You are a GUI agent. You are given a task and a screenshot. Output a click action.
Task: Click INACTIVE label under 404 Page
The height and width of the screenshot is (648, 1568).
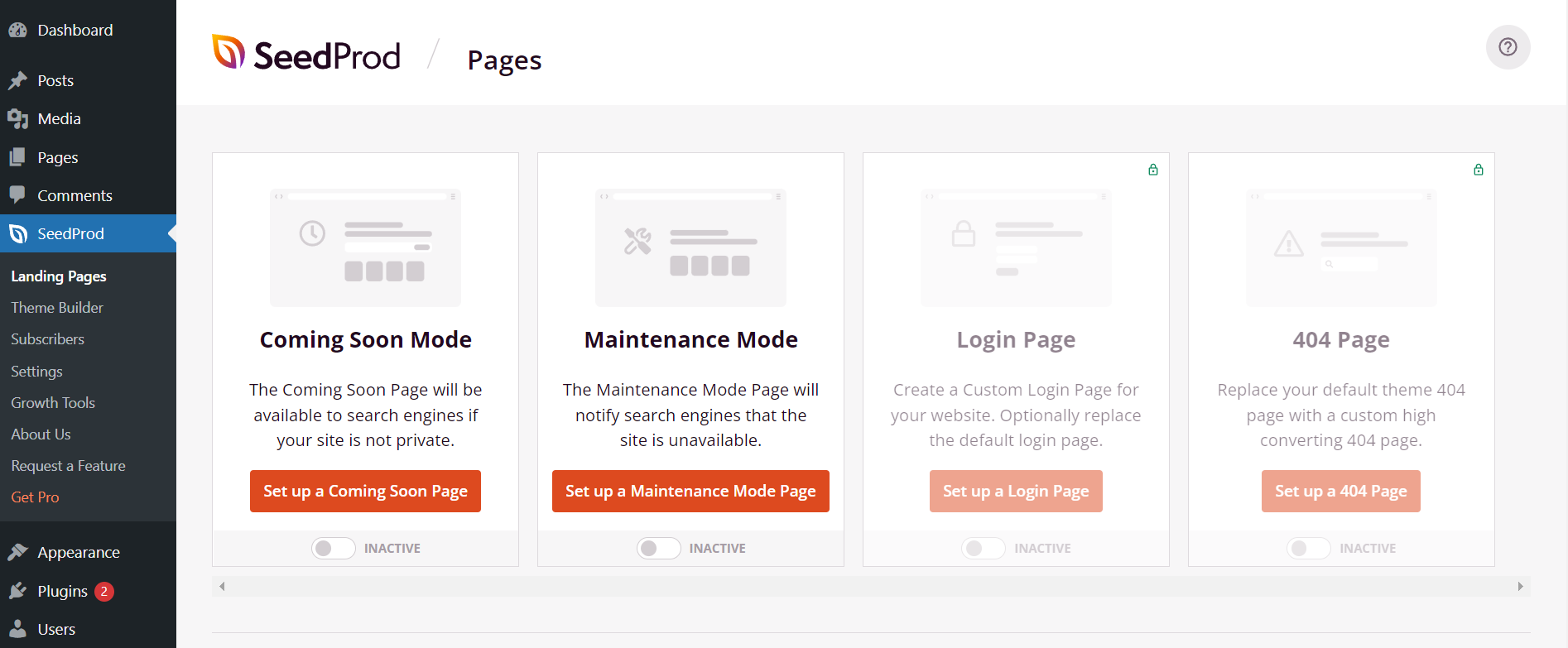(x=1368, y=549)
